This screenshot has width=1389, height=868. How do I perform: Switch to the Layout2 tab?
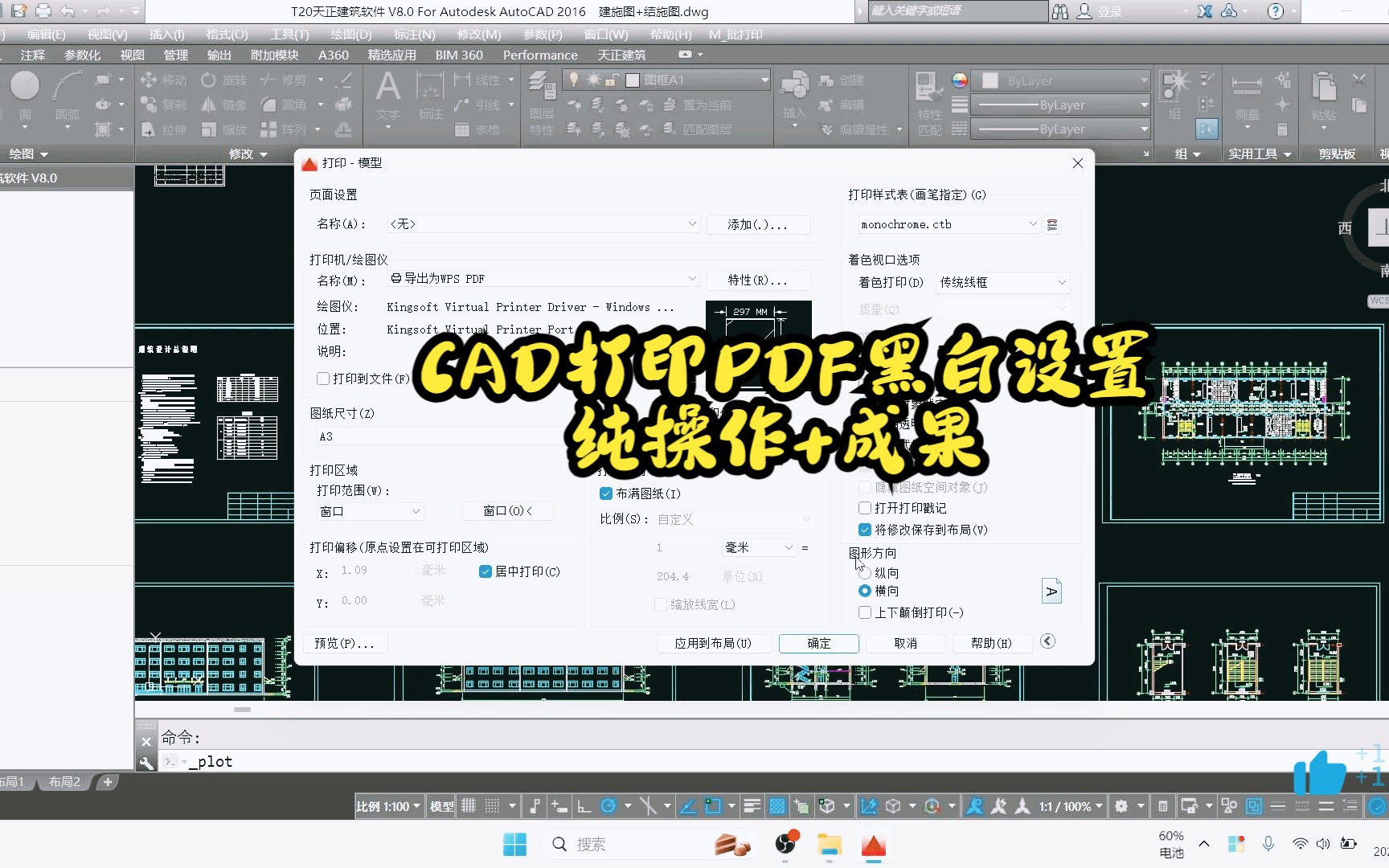pyautogui.click(x=64, y=782)
